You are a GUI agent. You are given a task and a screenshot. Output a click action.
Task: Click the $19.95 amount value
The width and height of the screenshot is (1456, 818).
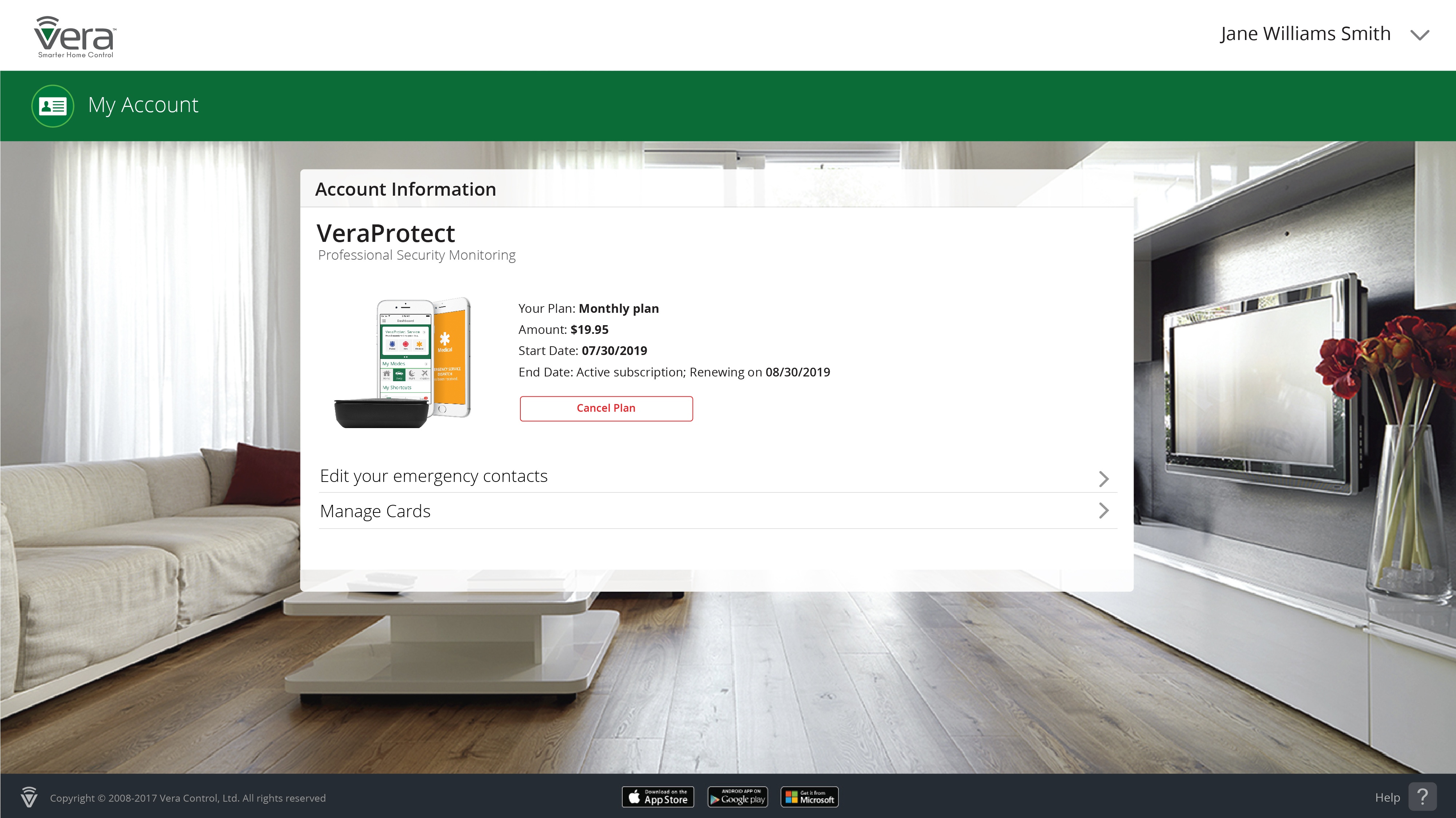click(x=590, y=330)
